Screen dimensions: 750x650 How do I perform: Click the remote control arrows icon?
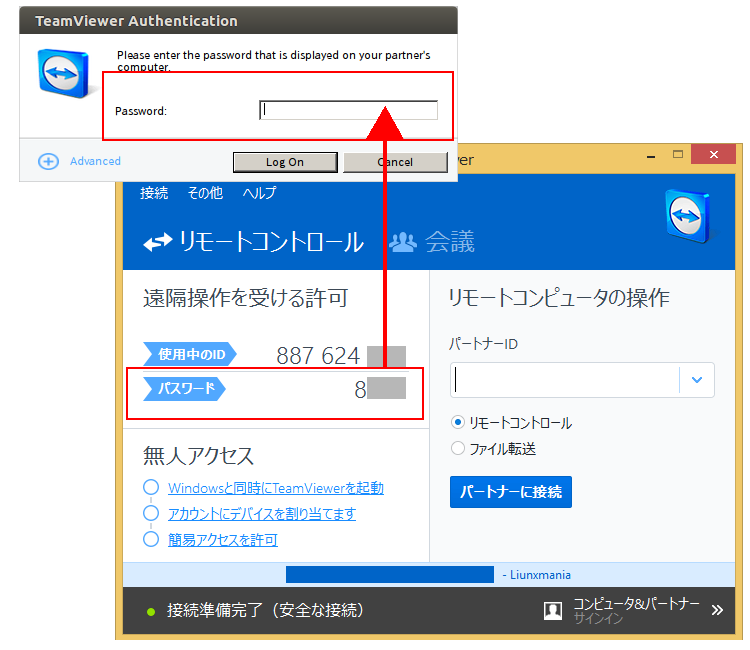click(158, 242)
